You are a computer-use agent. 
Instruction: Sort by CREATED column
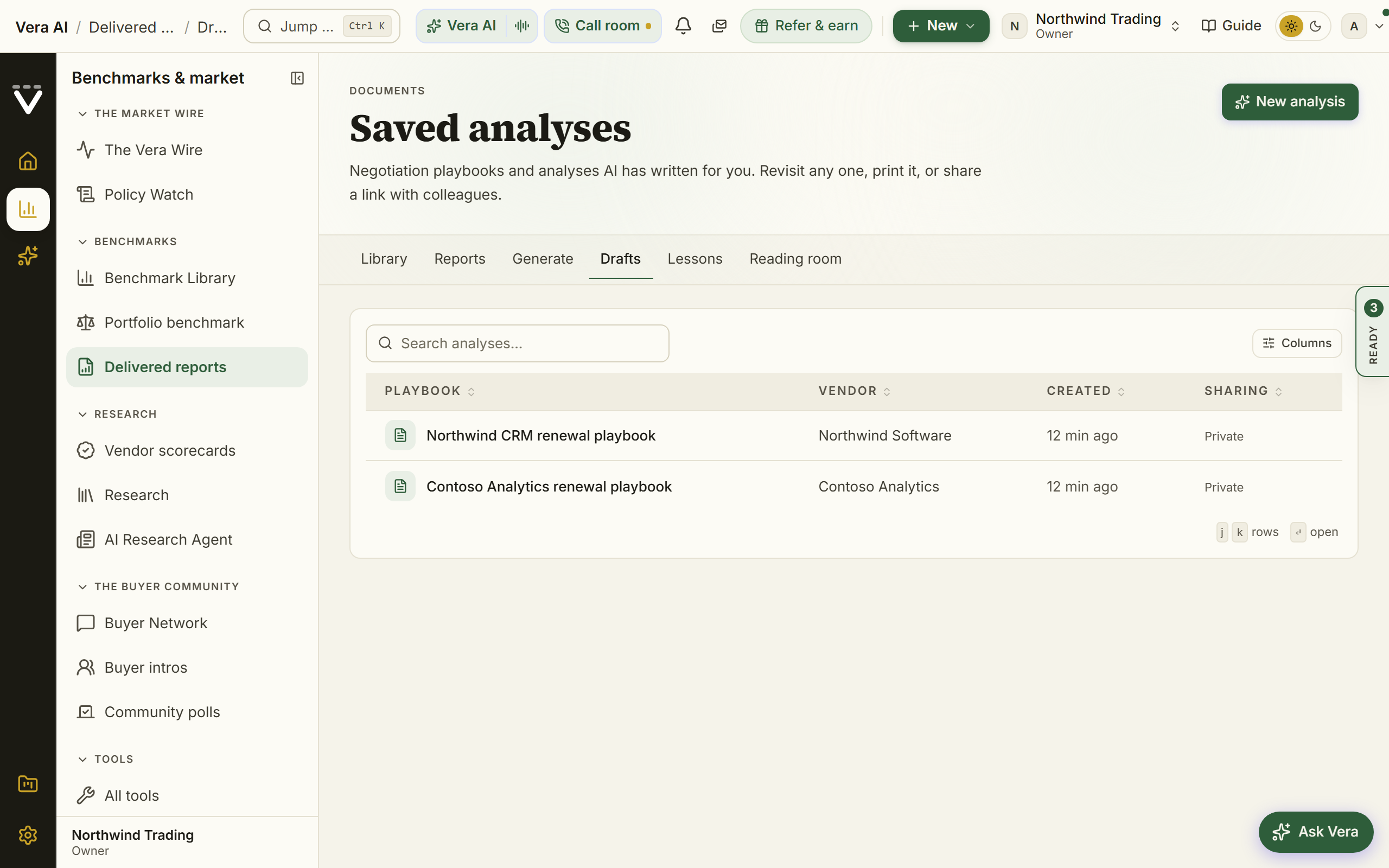click(1085, 391)
